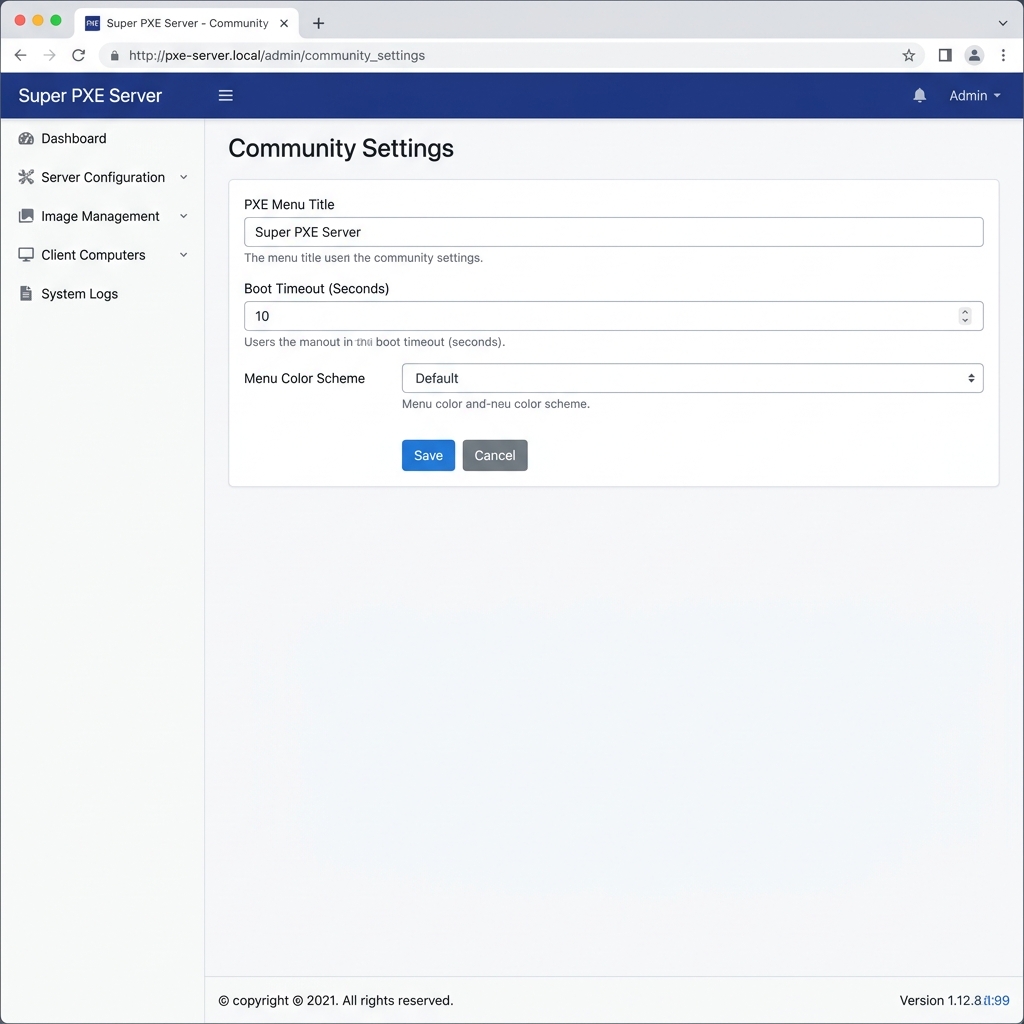
Task: Open Image Management menu item
Action: click(102, 216)
